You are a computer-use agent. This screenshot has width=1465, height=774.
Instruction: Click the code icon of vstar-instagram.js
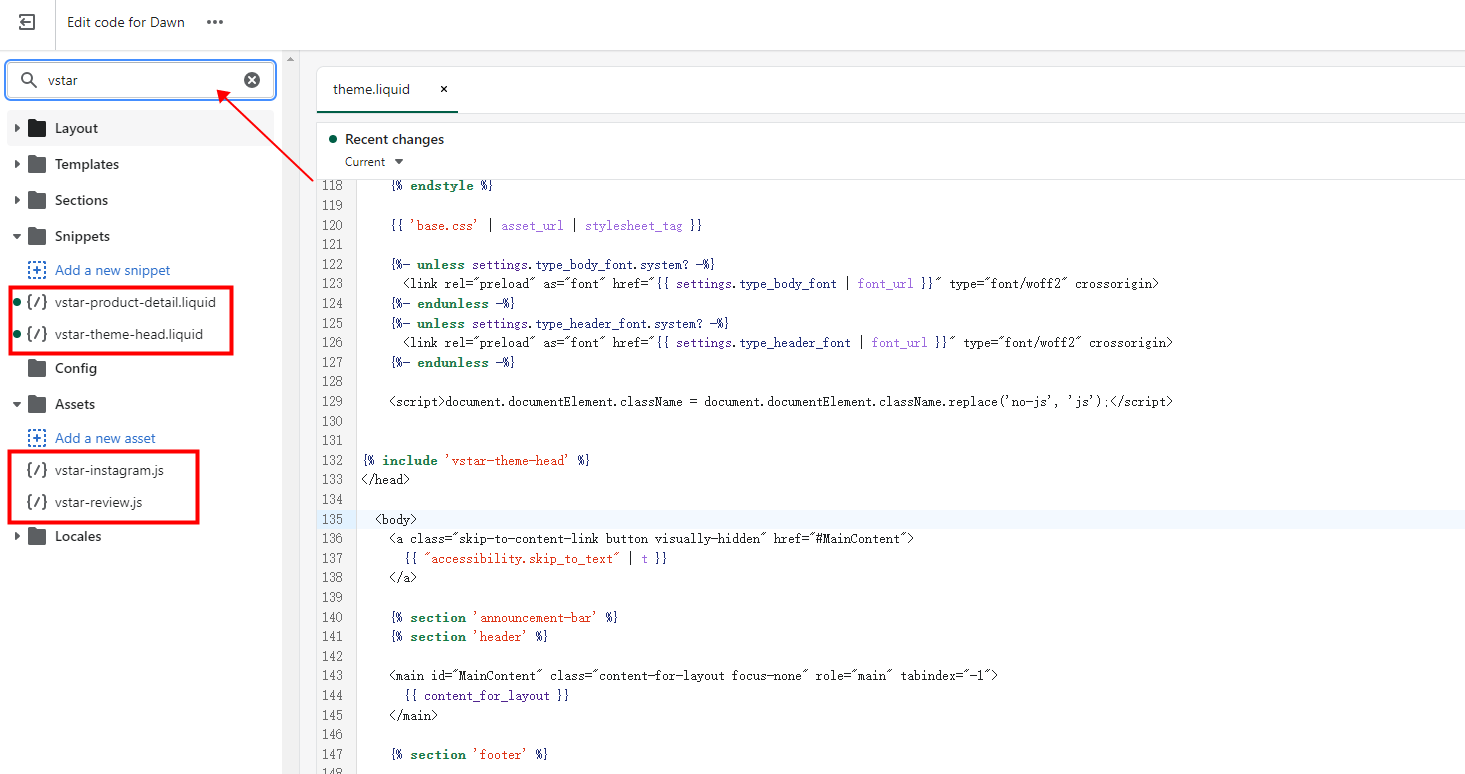(x=37, y=470)
